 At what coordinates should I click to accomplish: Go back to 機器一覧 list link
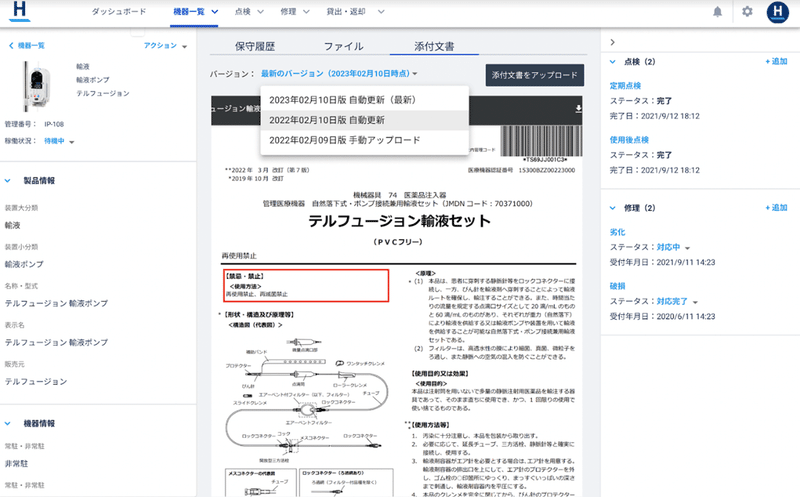point(27,45)
